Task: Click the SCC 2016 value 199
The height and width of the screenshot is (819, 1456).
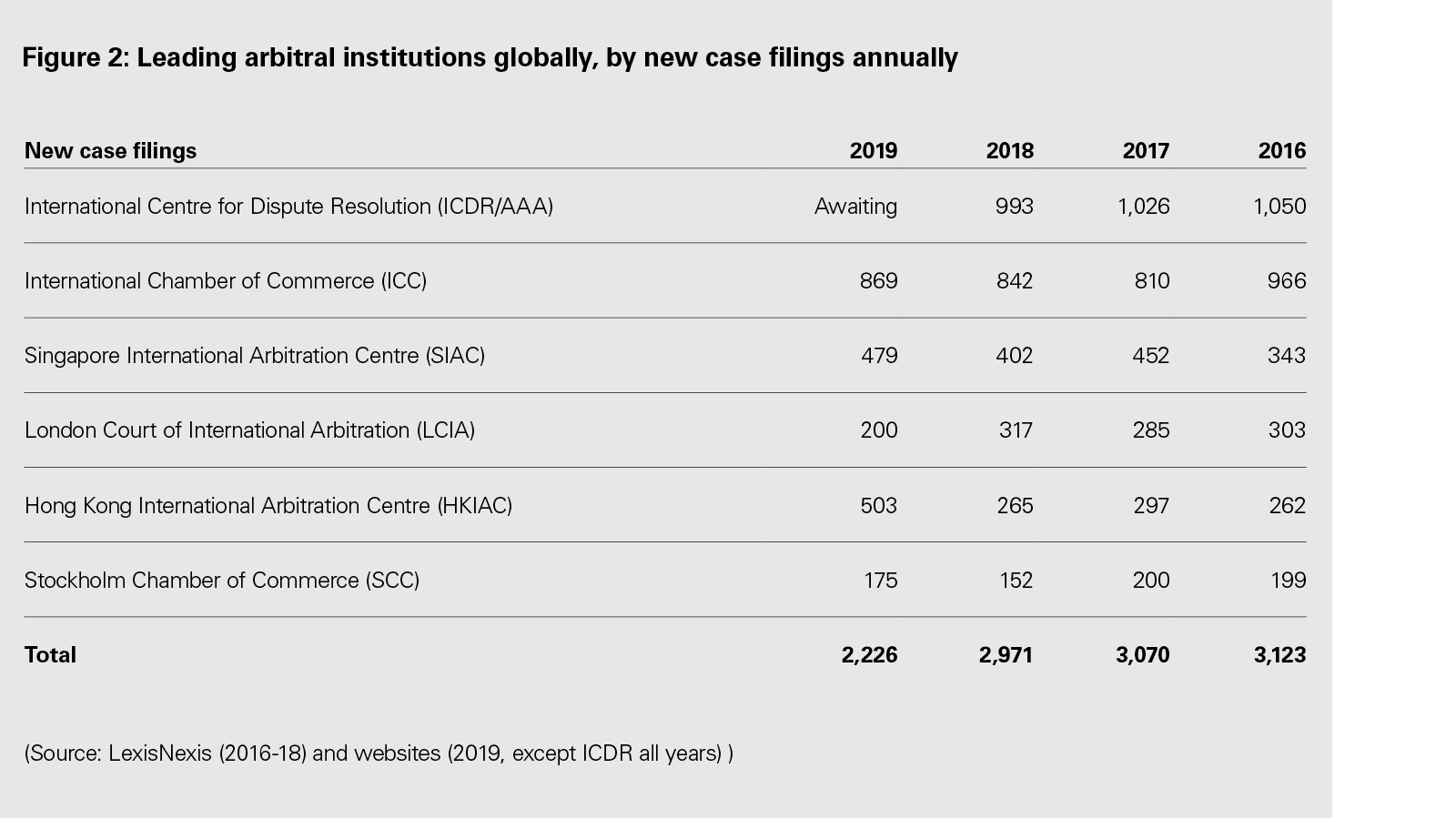Action: point(1288,581)
